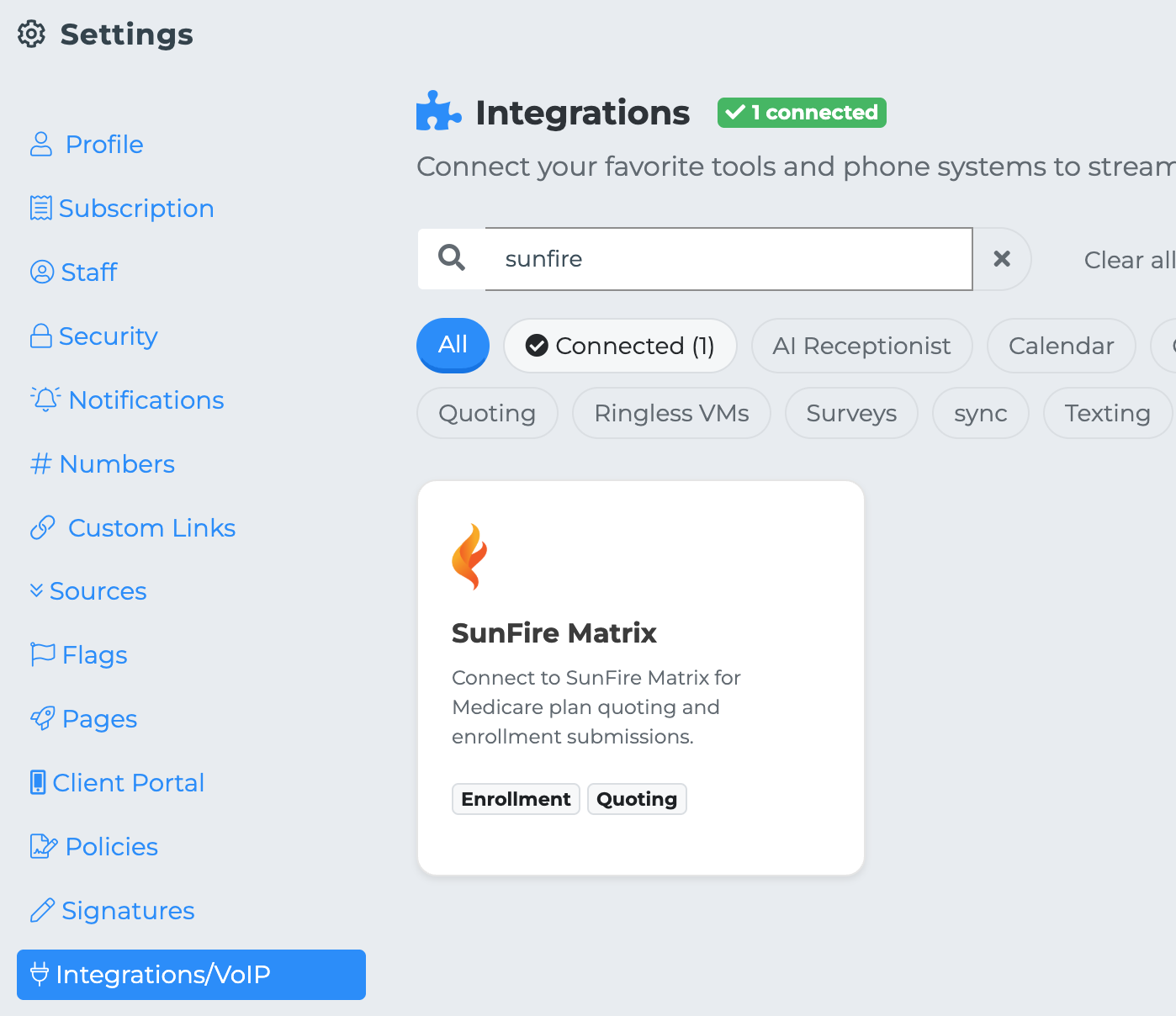
Task: Open Custom Links via the chain icon
Action: (x=43, y=527)
